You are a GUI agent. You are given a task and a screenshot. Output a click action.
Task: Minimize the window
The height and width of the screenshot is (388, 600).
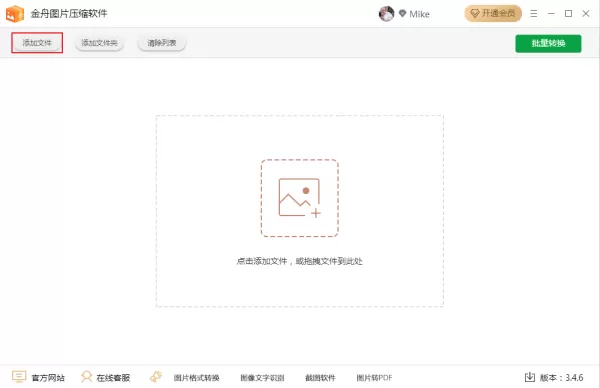[x=551, y=14]
